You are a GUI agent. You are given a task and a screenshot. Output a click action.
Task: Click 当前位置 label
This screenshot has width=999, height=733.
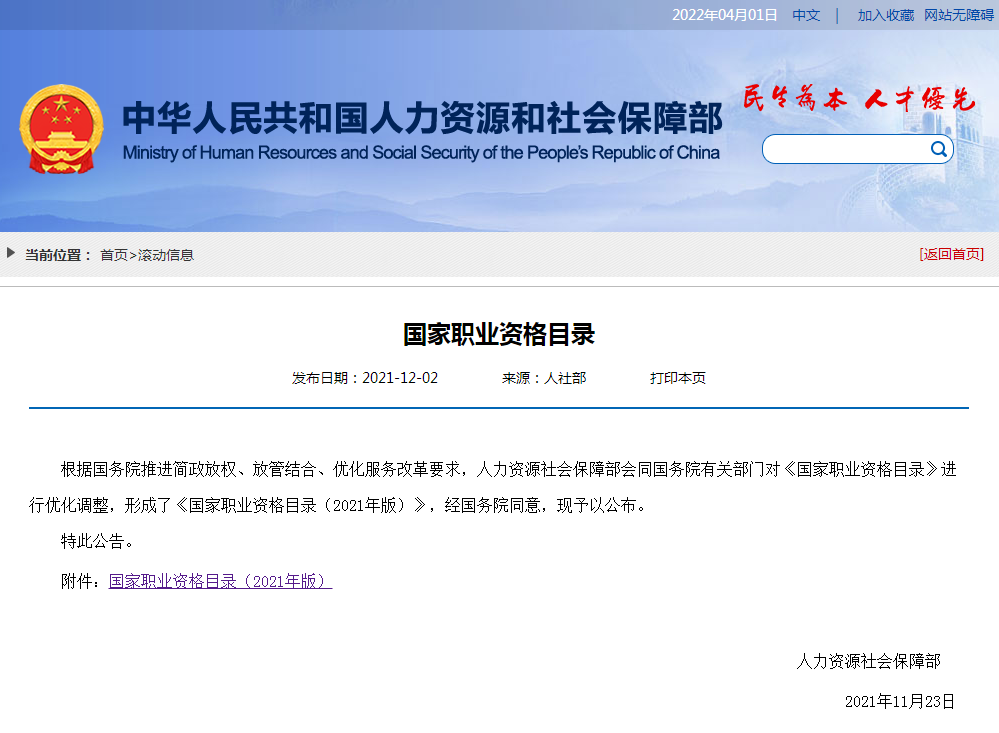59,255
